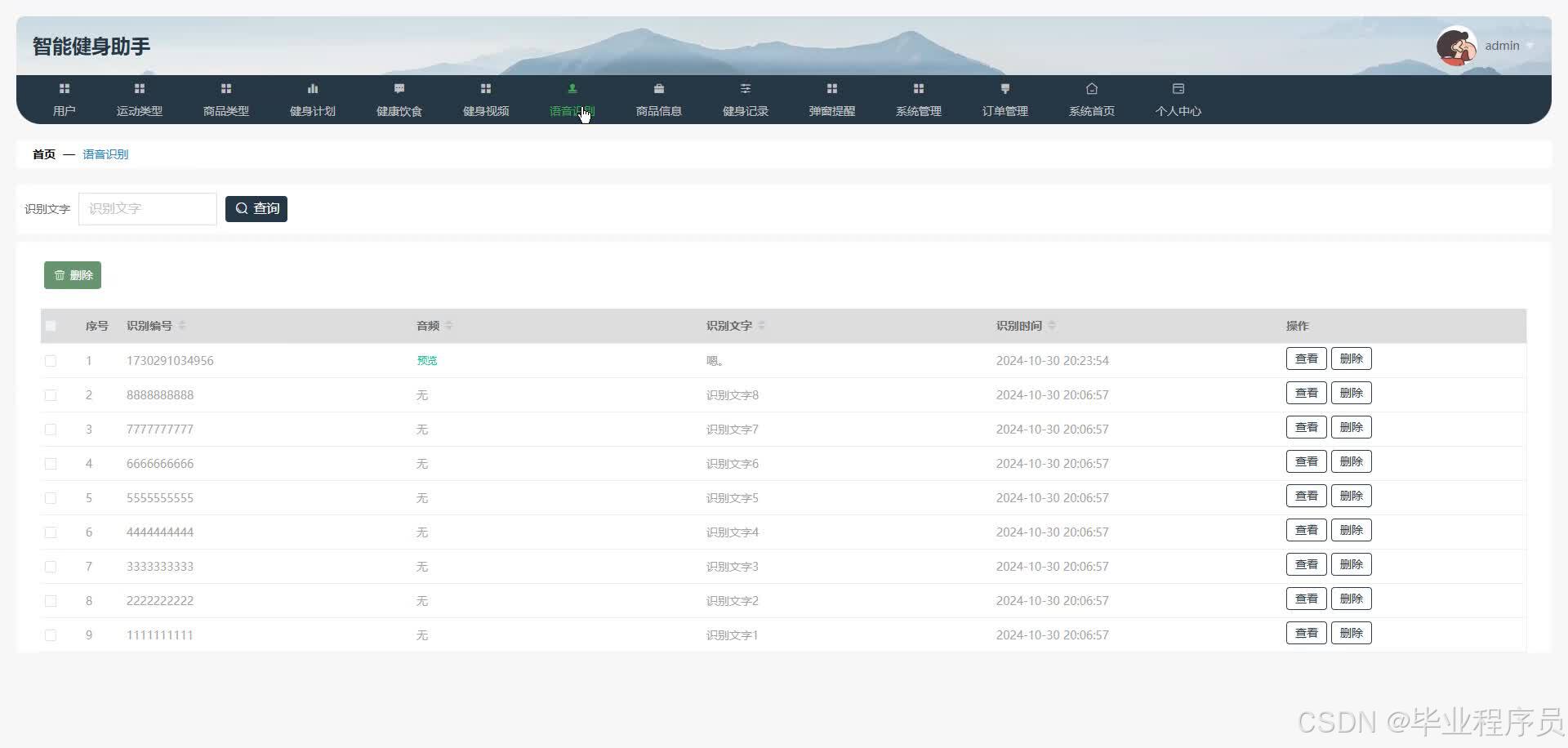
Task: Click the admin avatar picture
Action: click(x=1457, y=46)
